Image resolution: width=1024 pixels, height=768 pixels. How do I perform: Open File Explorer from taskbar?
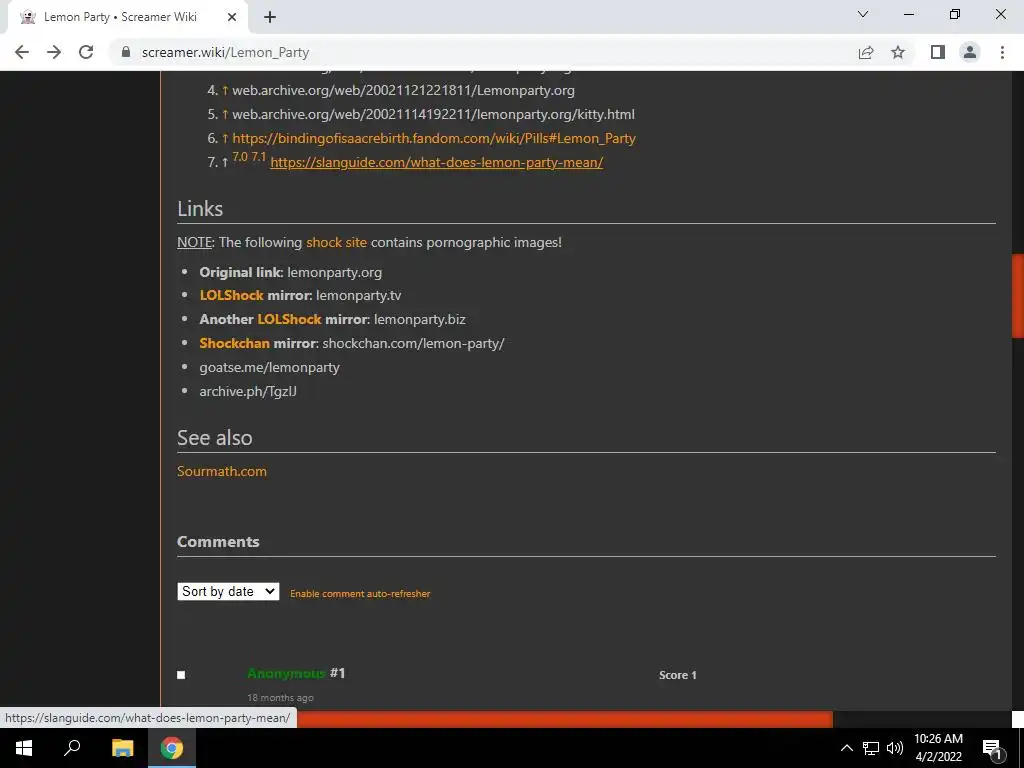[x=122, y=748]
